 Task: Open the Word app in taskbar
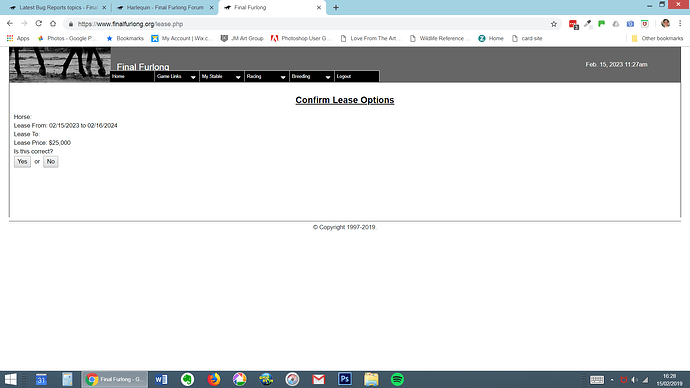pyautogui.click(x=161, y=379)
